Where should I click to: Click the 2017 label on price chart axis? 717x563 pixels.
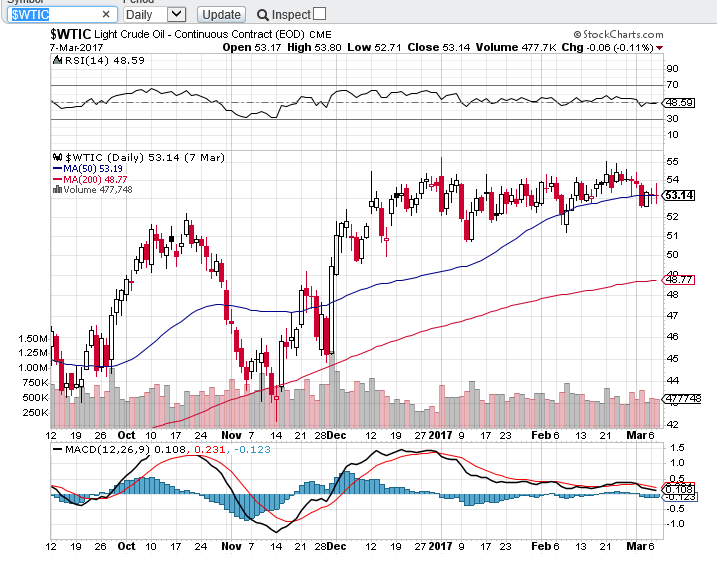point(440,435)
